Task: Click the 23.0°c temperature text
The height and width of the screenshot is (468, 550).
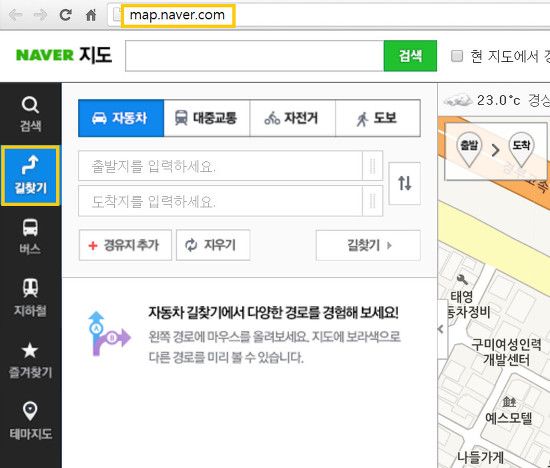Action: [498, 100]
